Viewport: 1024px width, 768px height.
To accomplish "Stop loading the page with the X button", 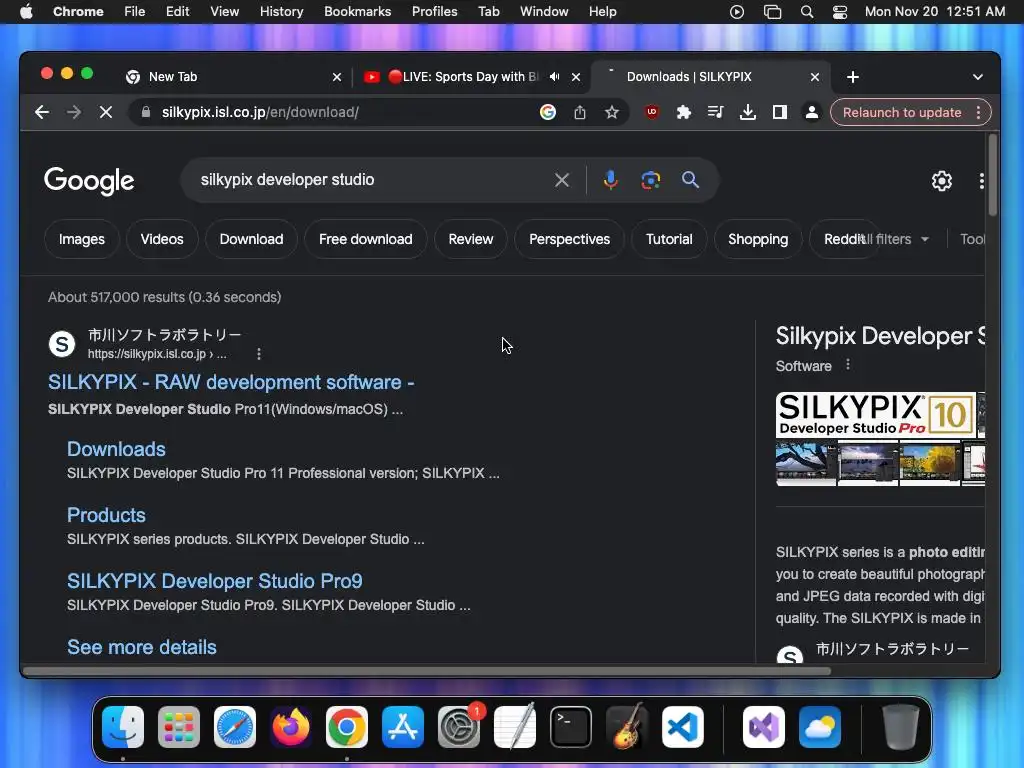I will pos(106,112).
